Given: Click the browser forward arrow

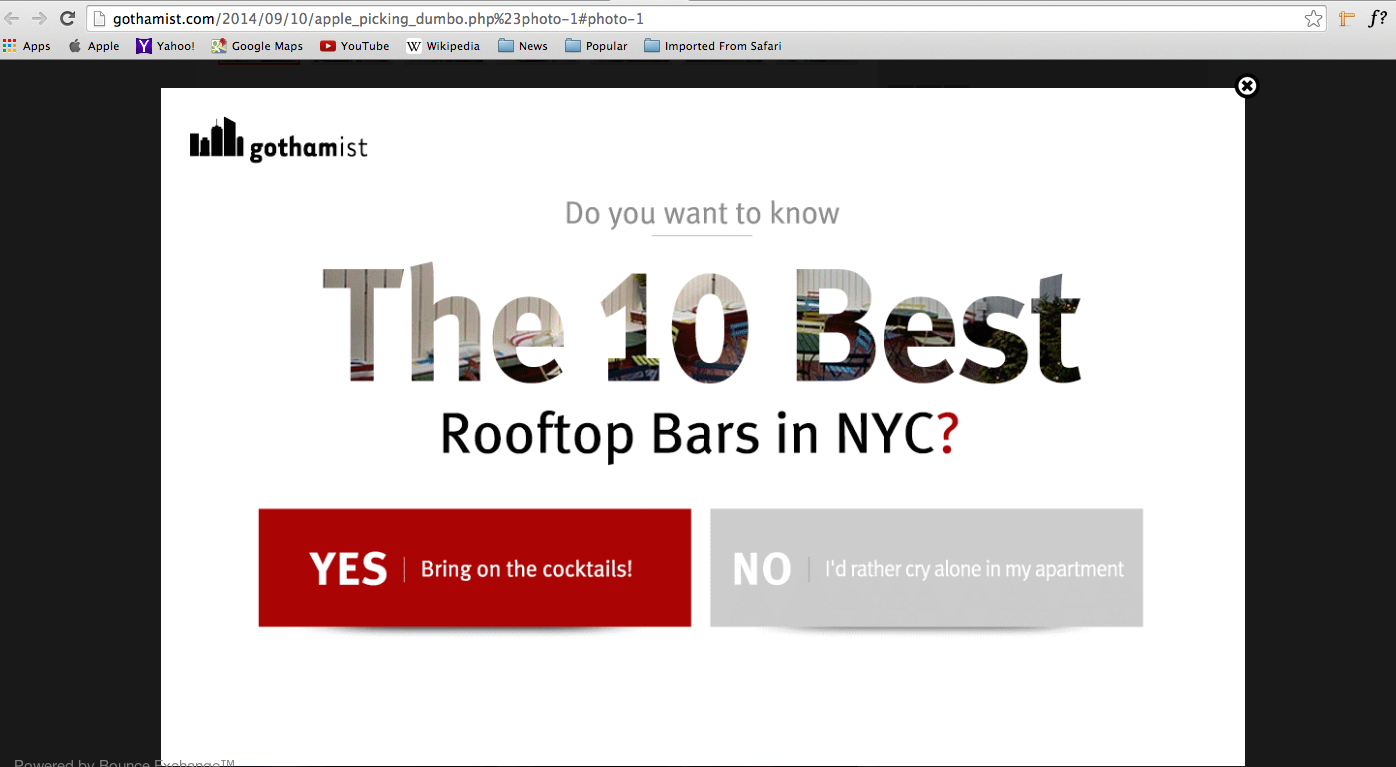Looking at the screenshot, I should coord(40,19).
